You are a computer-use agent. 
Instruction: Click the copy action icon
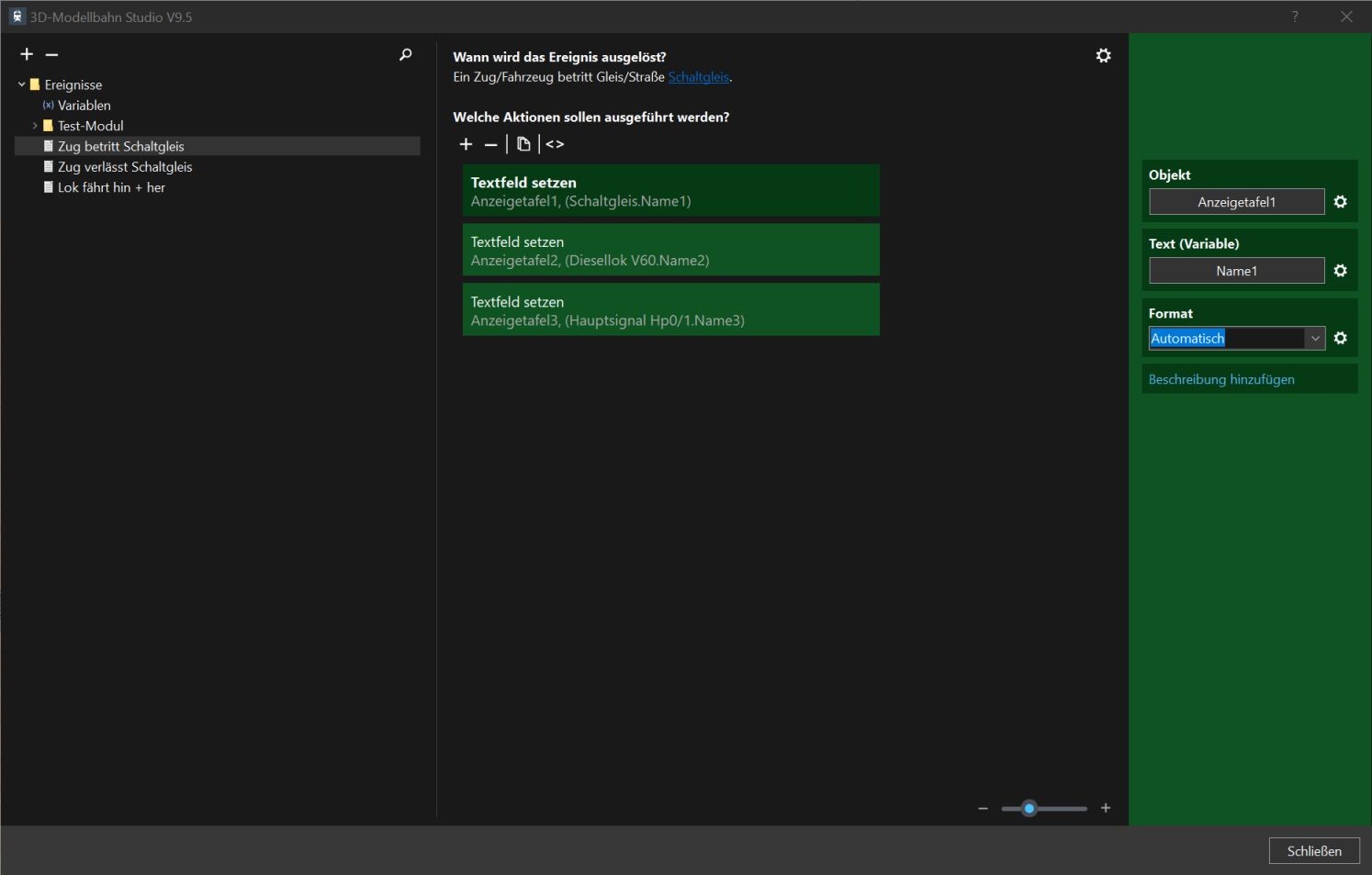(x=523, y=144)
